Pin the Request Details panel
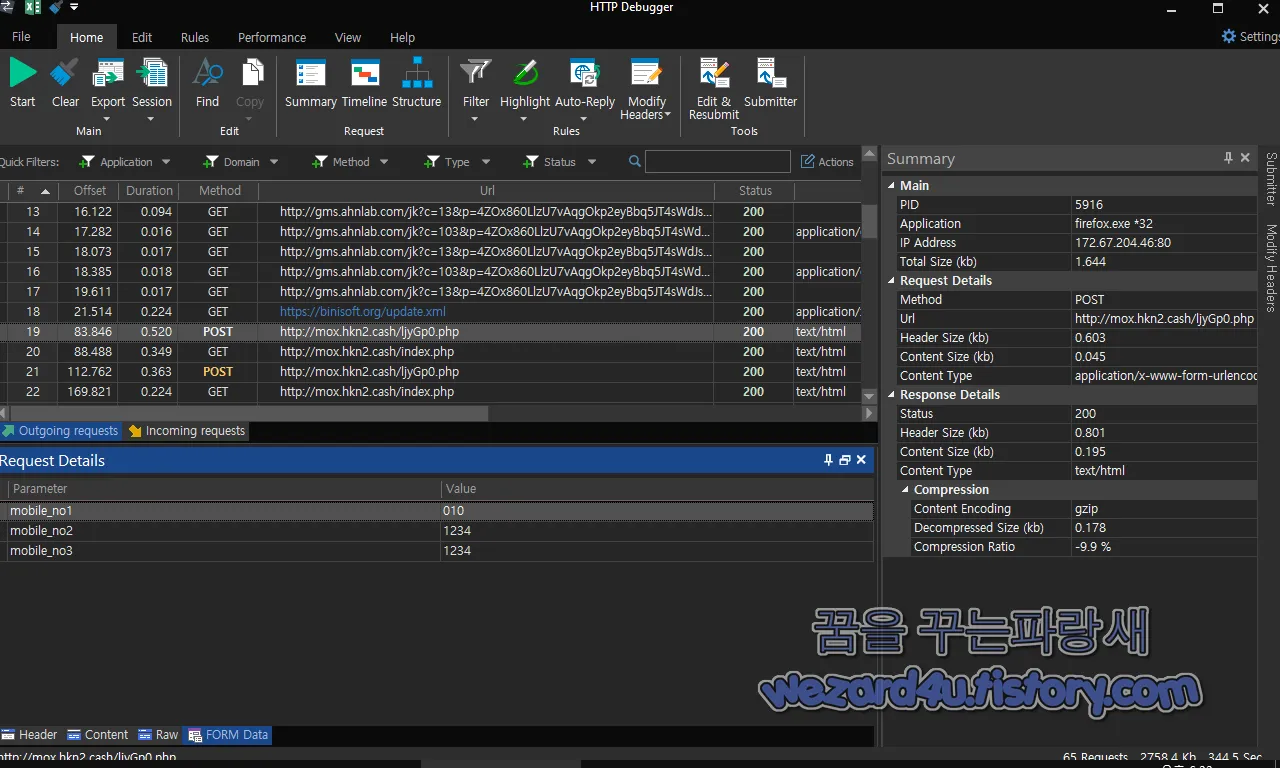Image resolution: width=1280 pixels, height=768 pixels. tap(828, 460)
